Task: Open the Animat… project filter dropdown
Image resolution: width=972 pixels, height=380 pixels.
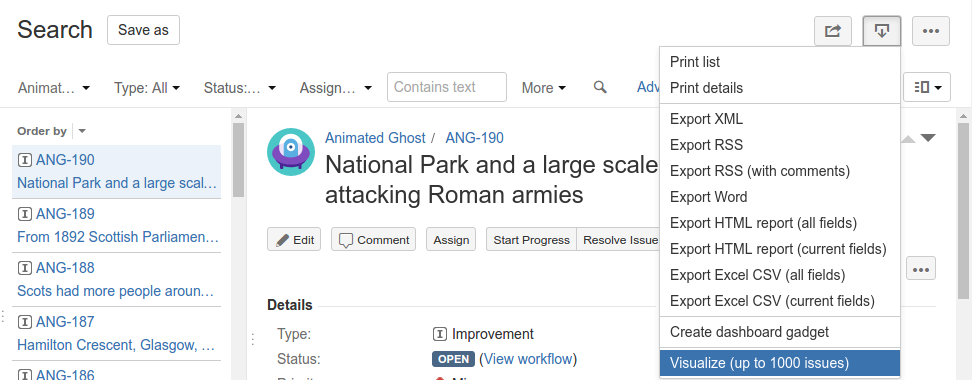Action: tap(54, 88)
